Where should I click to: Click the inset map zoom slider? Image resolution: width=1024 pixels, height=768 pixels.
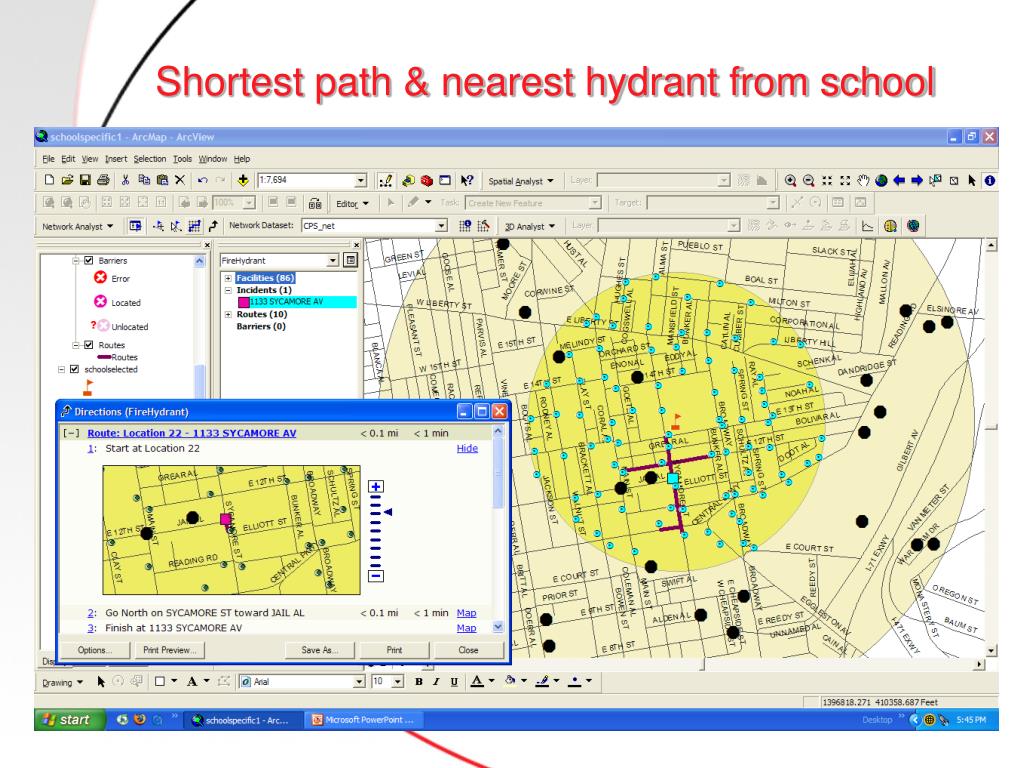(376, 531)
